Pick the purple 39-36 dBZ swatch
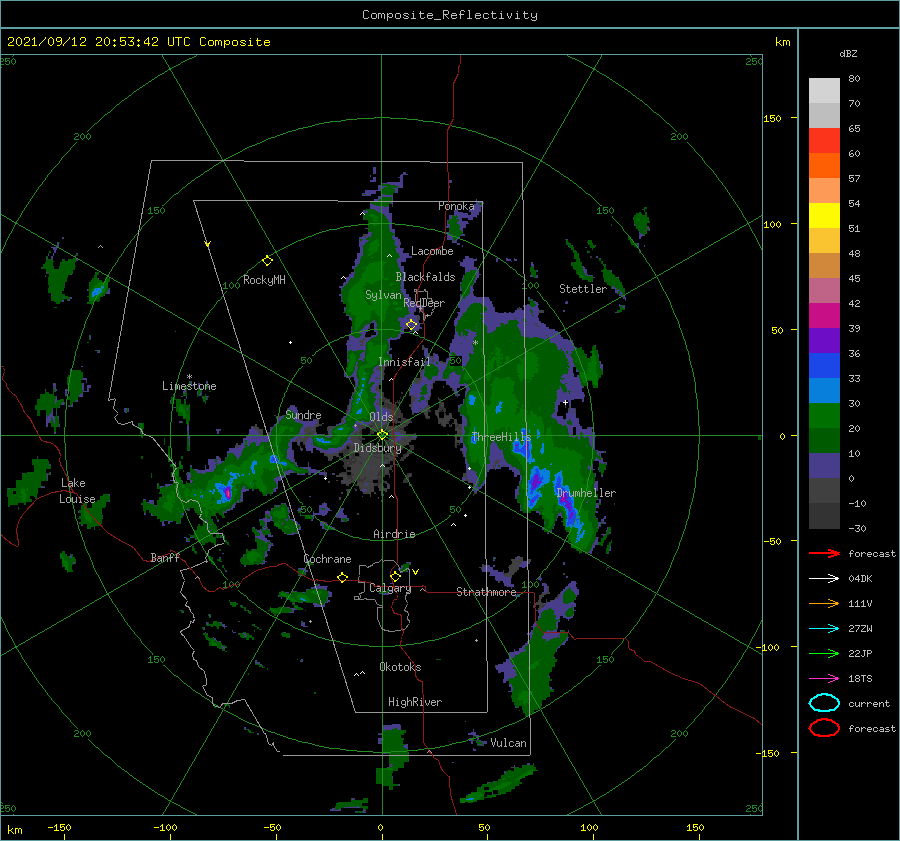Viewport: 900px width, 841px height. [824, 340]
